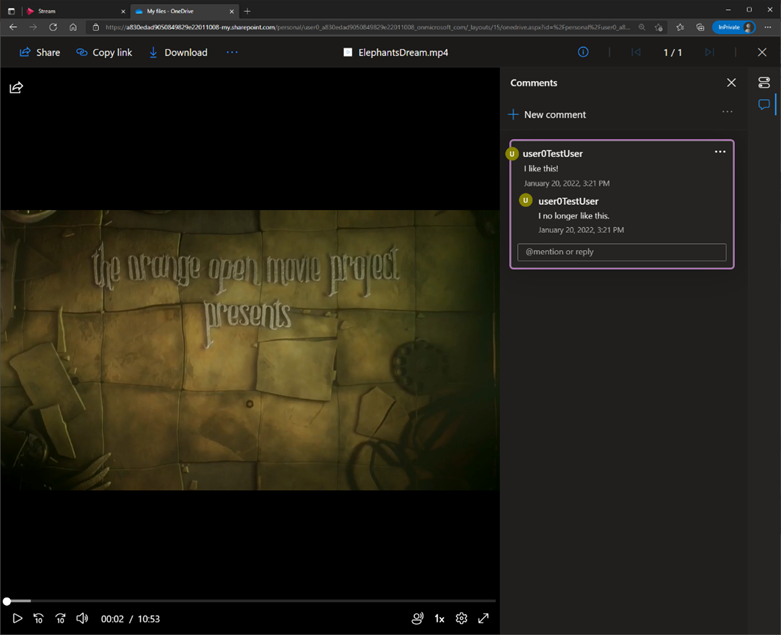781x635 pixels.
Task: Play the video
Action: coord(17,619)
